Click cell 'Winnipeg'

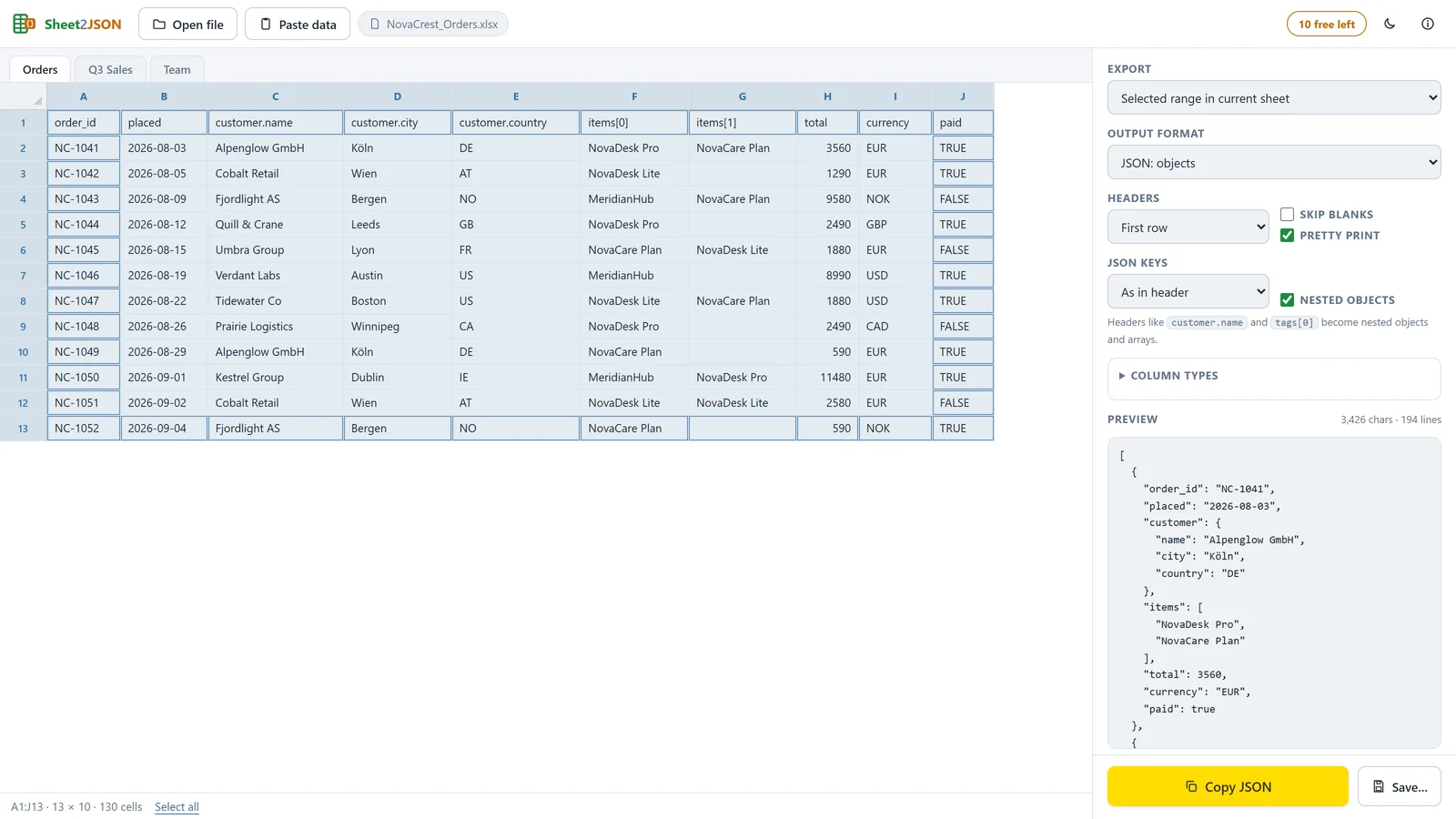(398, 326)
